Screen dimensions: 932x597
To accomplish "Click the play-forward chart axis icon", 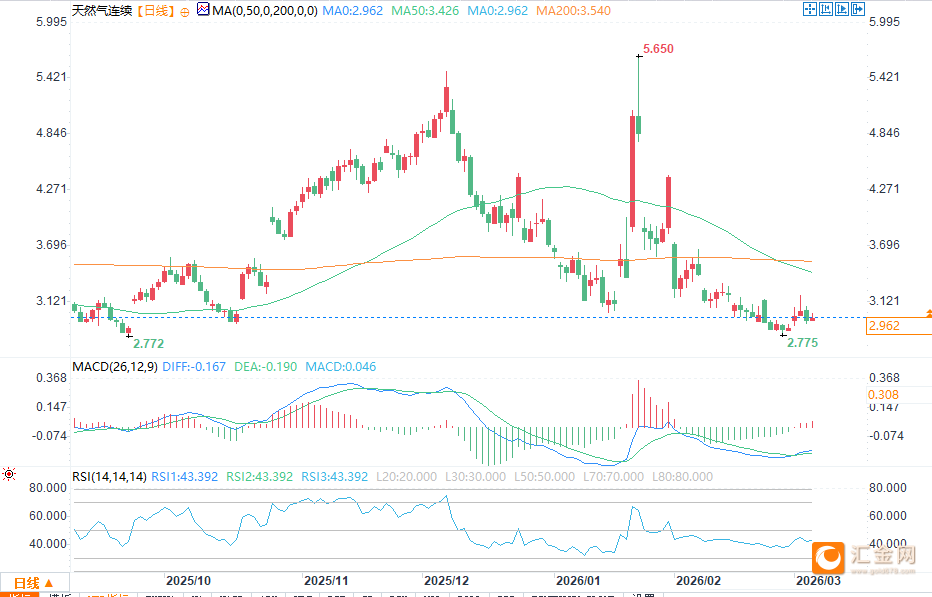I will pyautogui.click(x=842, y=9).
